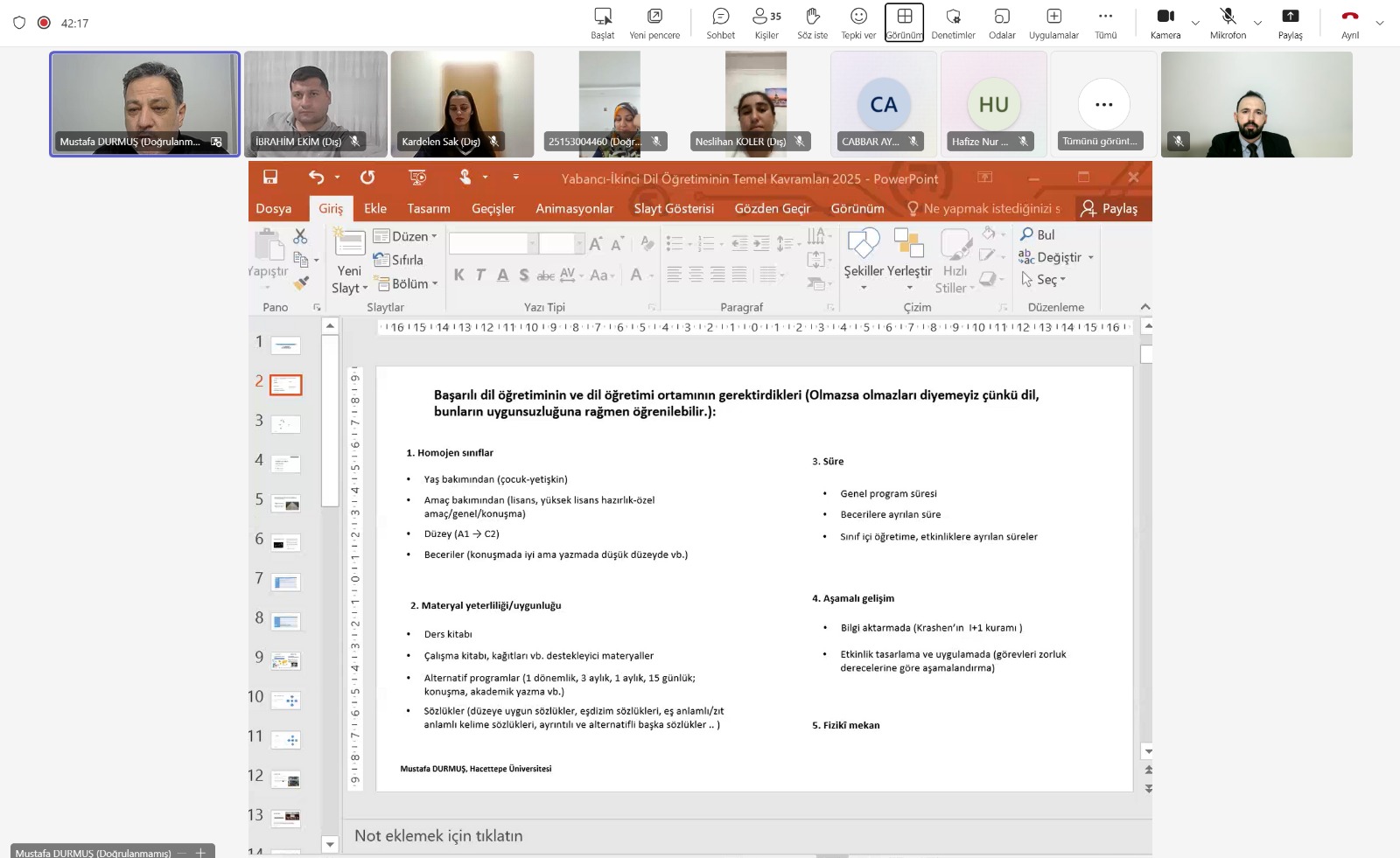Open the Düzen layout dropdown
The height and width of the screenshot is (858, 1400).
click(x=405, y=236)
